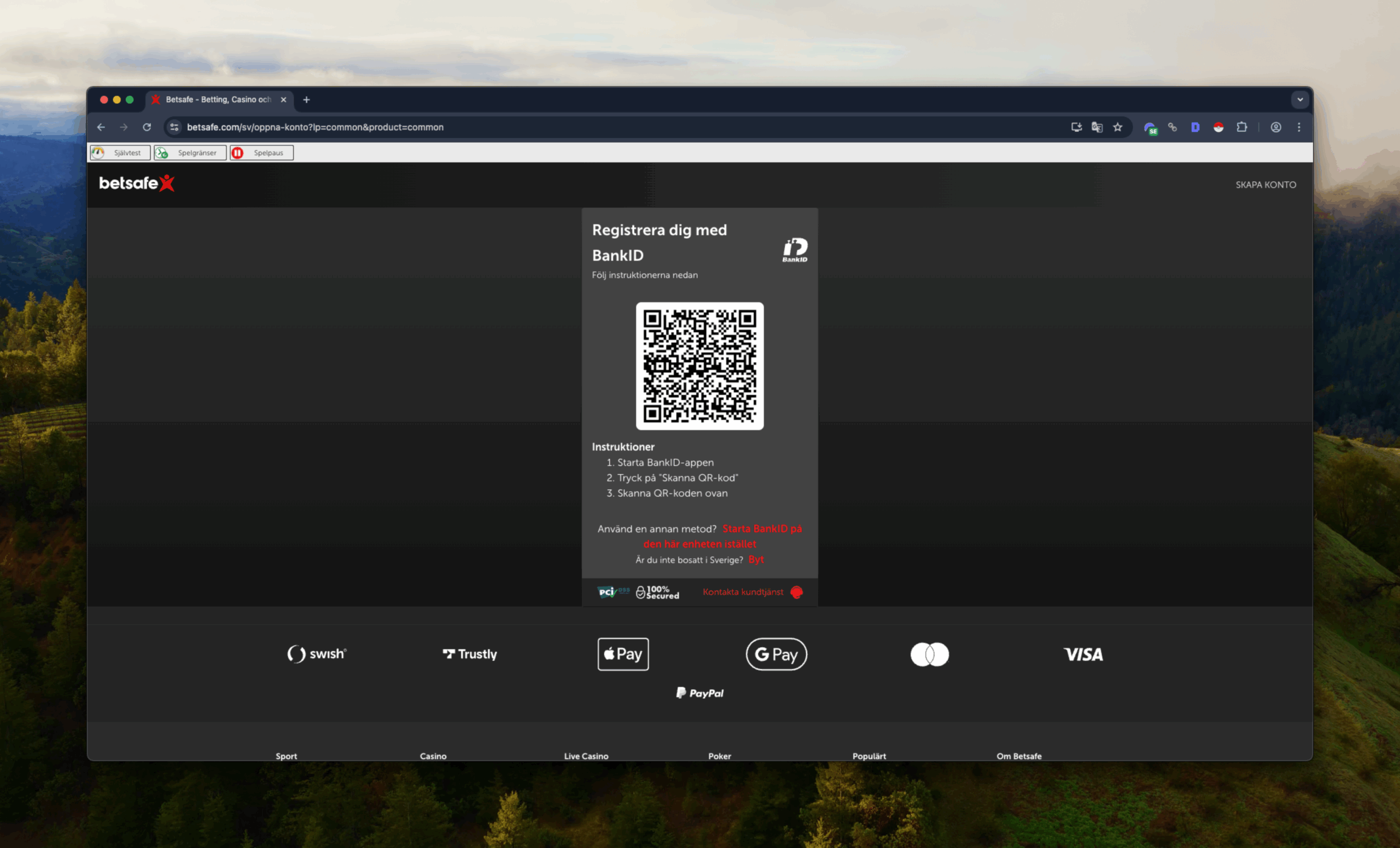
Task: Click the Mastercard logo
Action: [930, 654]
